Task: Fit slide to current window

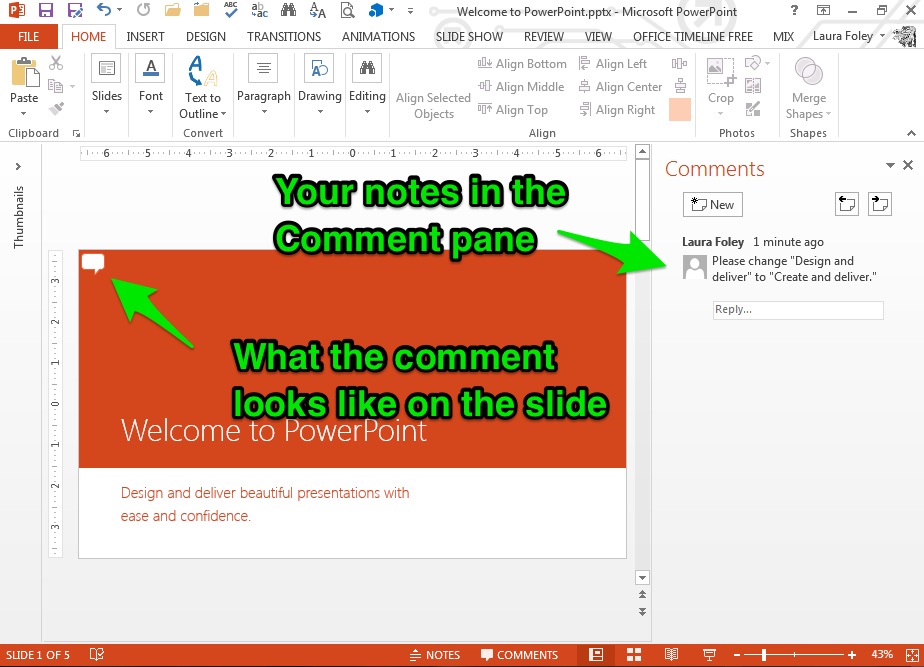Action: coord(912,655)
